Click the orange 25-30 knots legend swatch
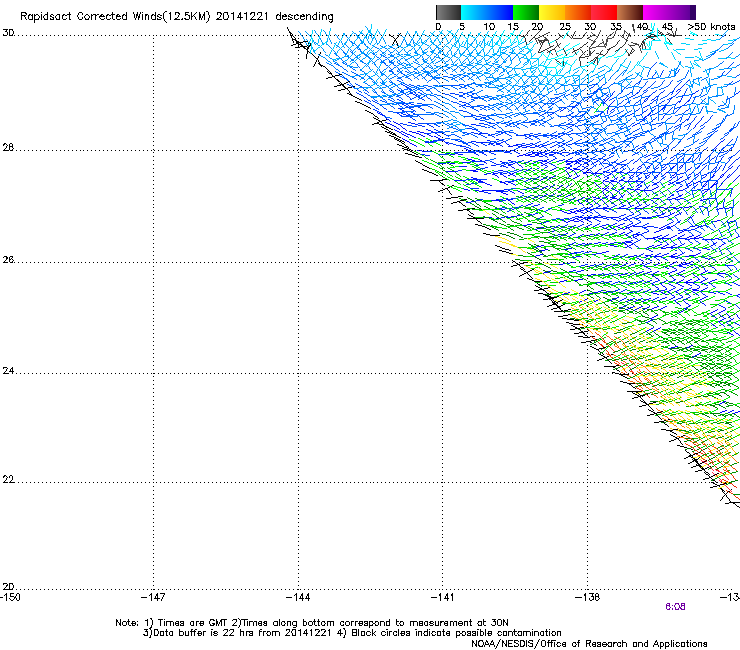The image size is (740, 650). (578, 12)
